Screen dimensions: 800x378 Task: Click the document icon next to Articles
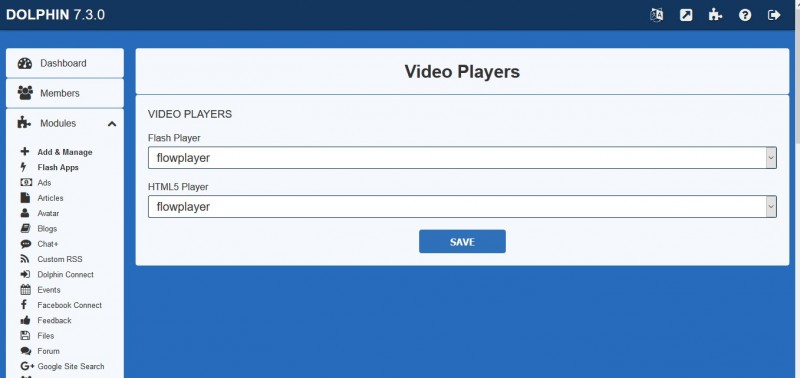click(x=25, y=197)
